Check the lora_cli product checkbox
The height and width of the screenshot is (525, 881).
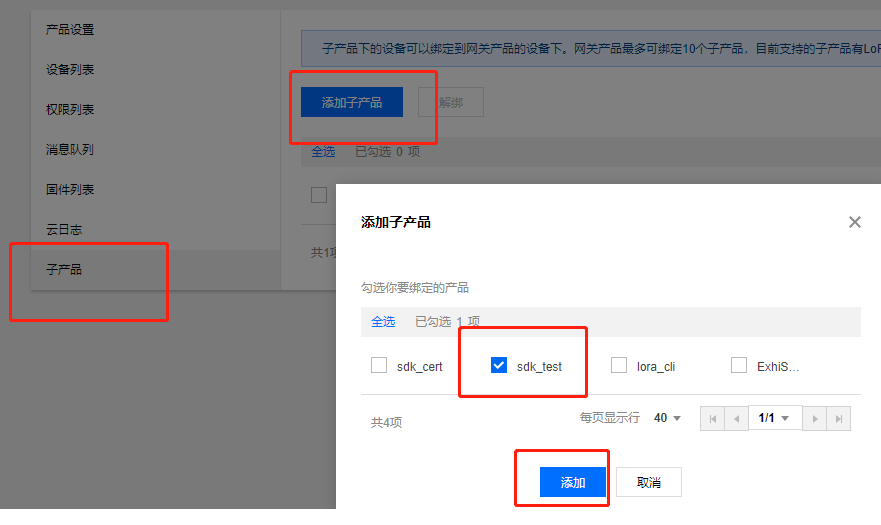[x=619, y=365]
